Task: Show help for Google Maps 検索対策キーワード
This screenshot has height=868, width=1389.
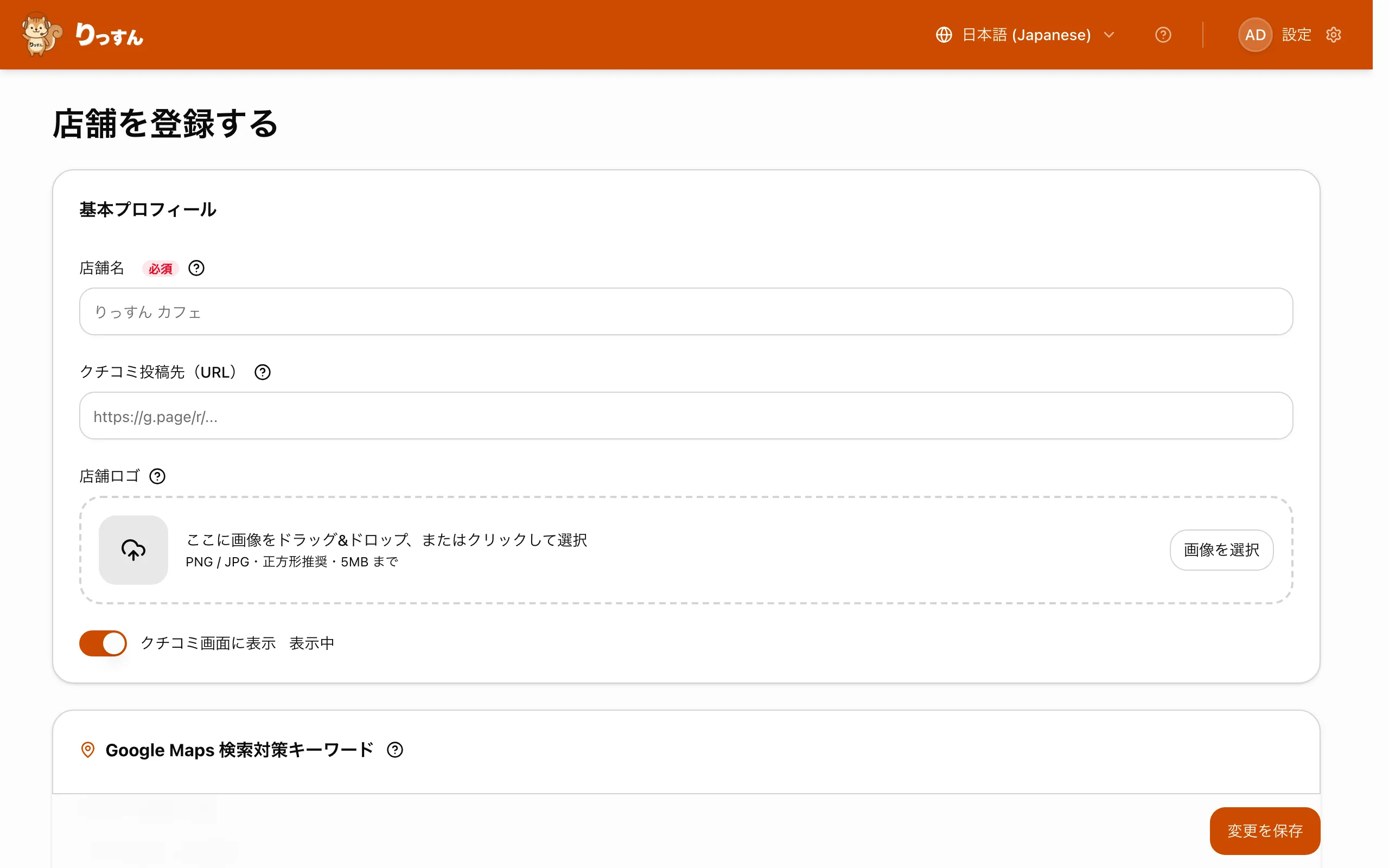Action: point(395,750)
